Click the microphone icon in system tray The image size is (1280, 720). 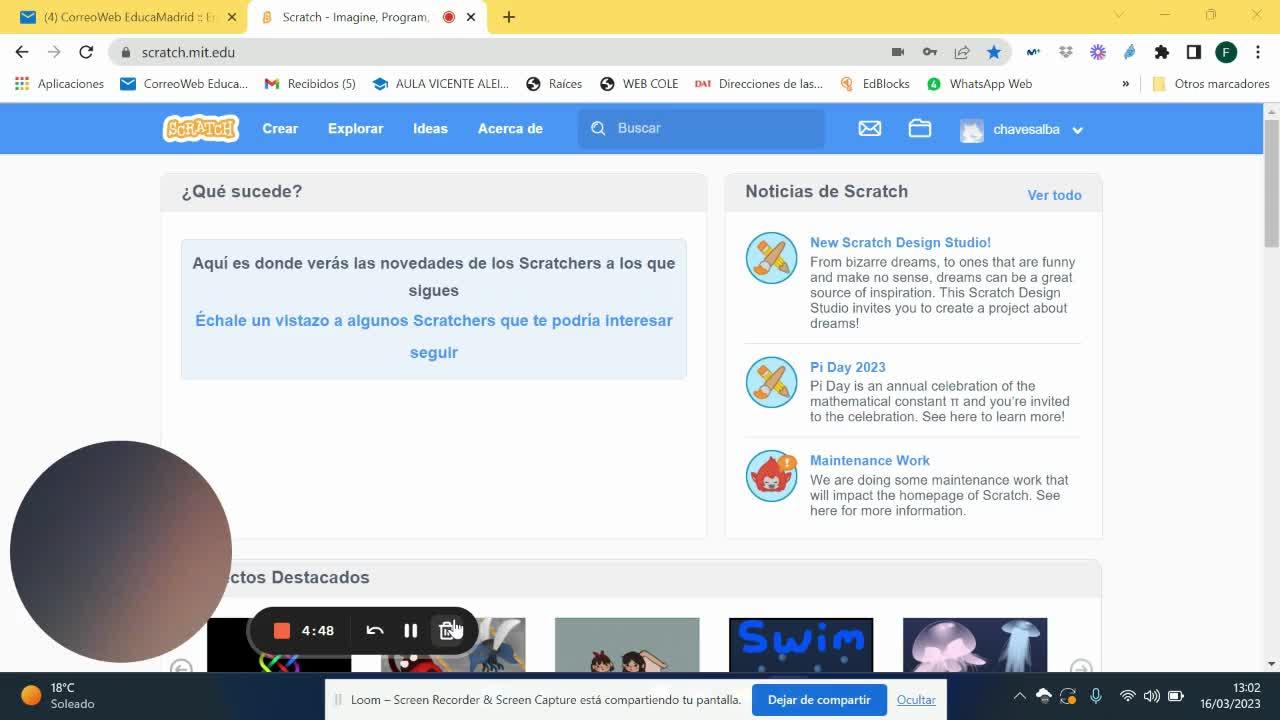(1096, 696)
